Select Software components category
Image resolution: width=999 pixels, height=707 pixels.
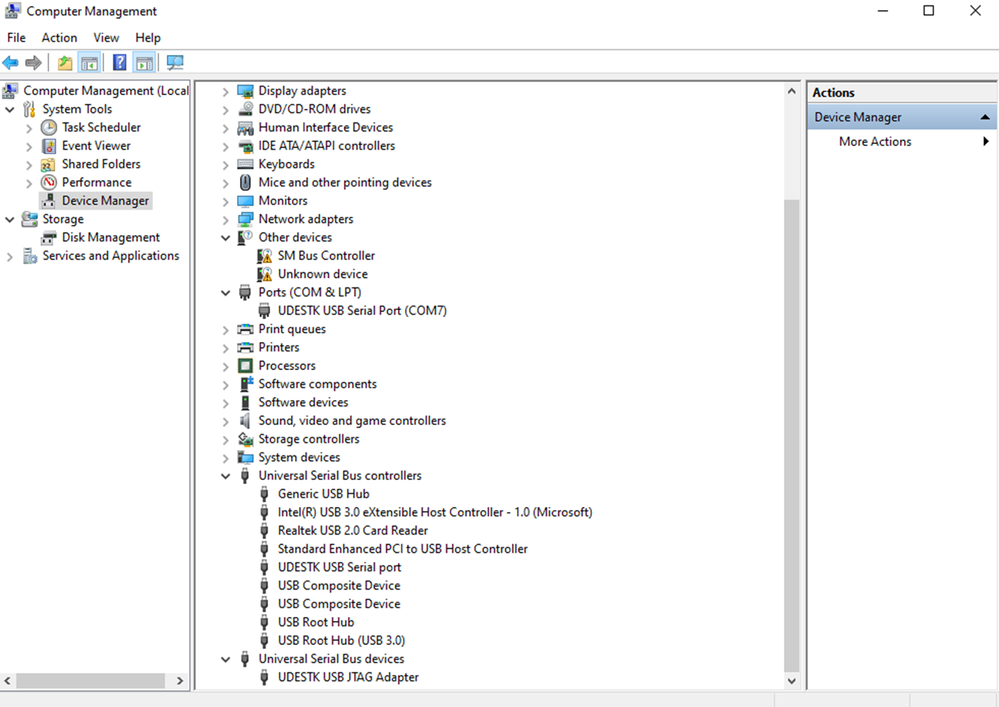[x=317, y=384]
